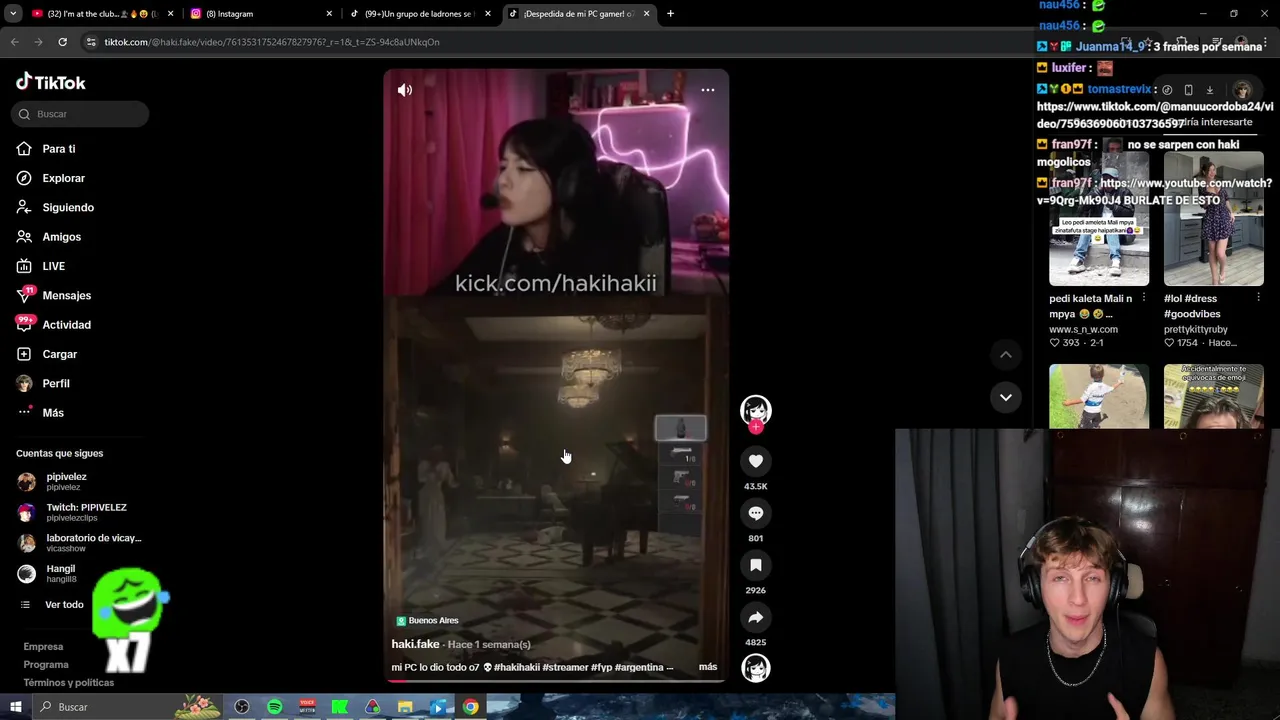Switch to the Instagram tab
1280x720 pixels.
(x=260, y=14)
